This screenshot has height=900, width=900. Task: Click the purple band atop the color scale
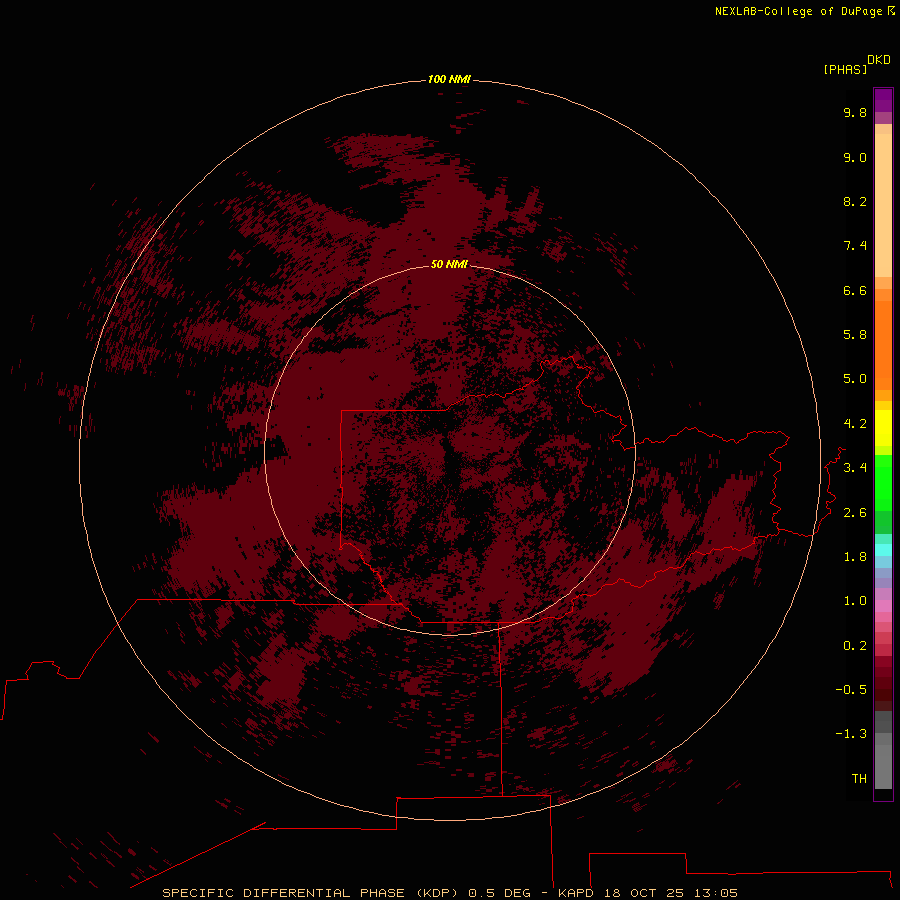883,100
